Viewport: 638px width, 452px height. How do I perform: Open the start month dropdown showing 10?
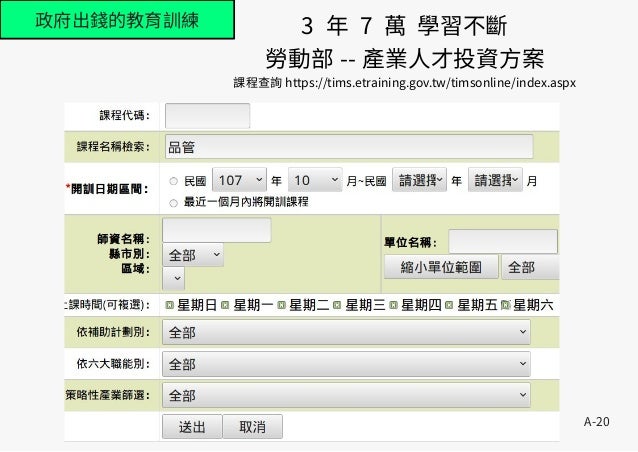click(x=315, y=179)
